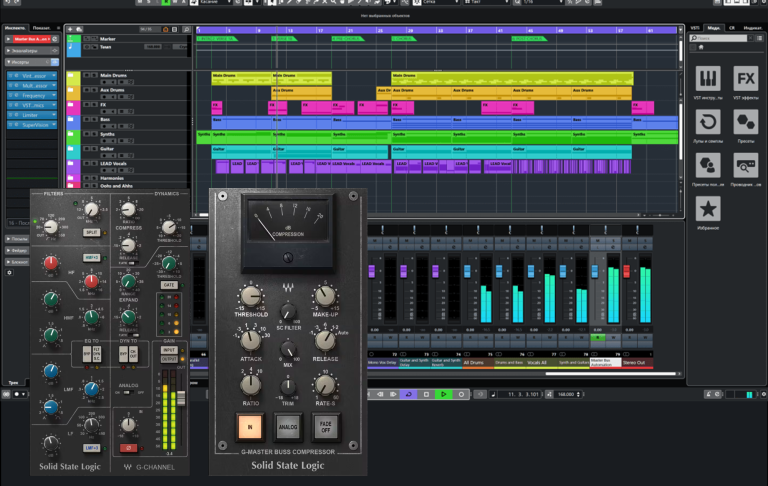Image resolution: width=768 pixels, height=486 pixels.
Task: Switch to the Inspector tab
Action: (14, 28)
